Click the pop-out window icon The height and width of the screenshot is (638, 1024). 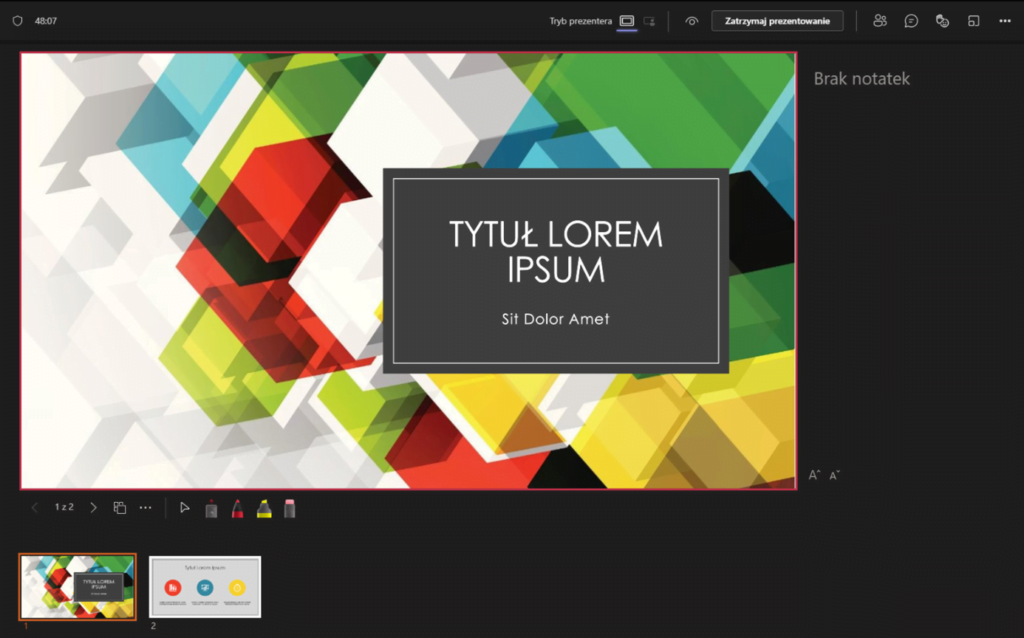point(974,21)
